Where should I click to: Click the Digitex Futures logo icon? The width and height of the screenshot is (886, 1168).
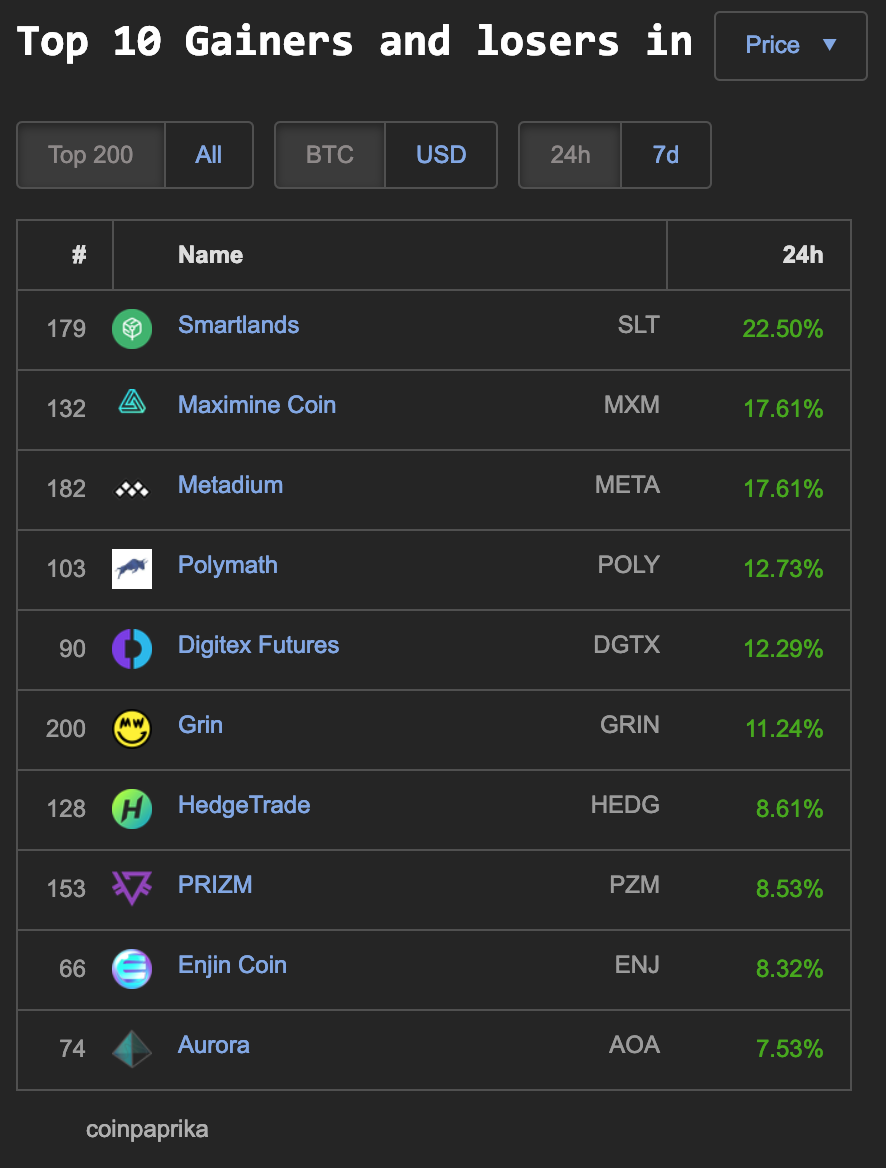pyautogui.click(x=132, y=649)
